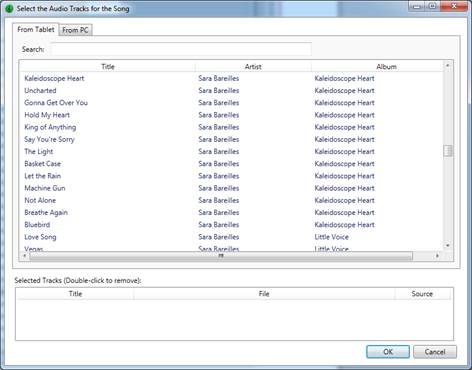Select the Uncharted track
Image resolution: width=472 pixels, height=370 pixels.
tap(40, 90)
